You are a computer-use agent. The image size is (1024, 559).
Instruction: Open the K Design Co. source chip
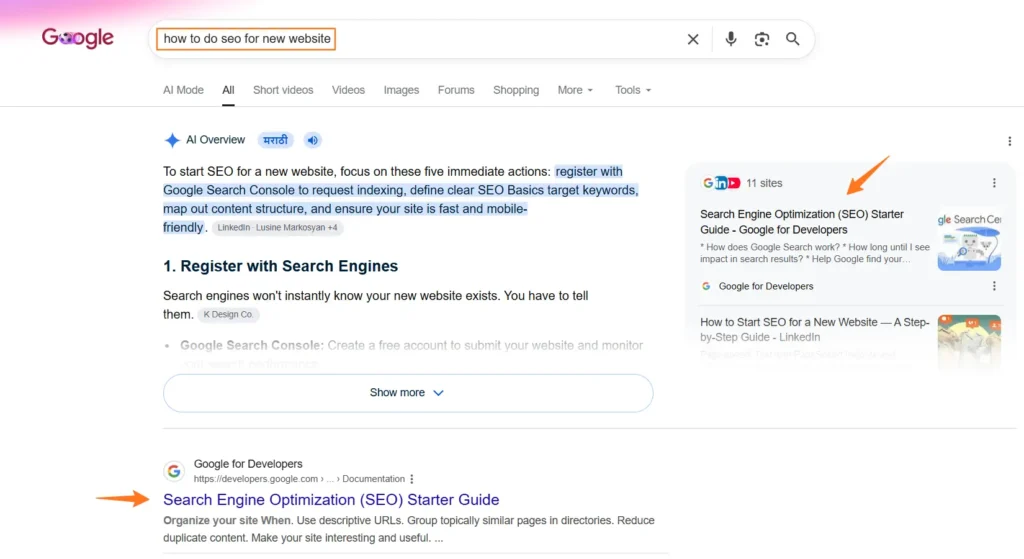pos(228,314)
